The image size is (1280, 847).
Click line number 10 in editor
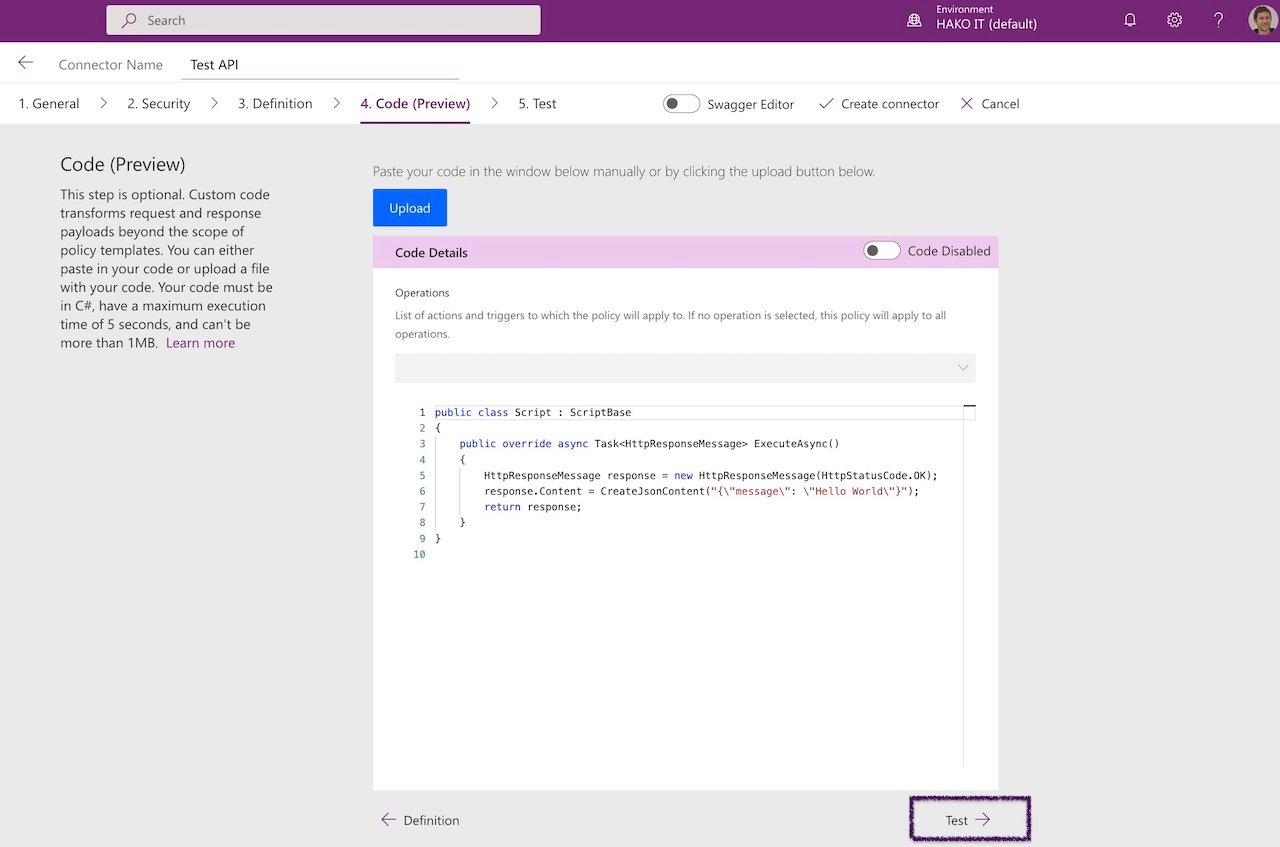point(418,554)
